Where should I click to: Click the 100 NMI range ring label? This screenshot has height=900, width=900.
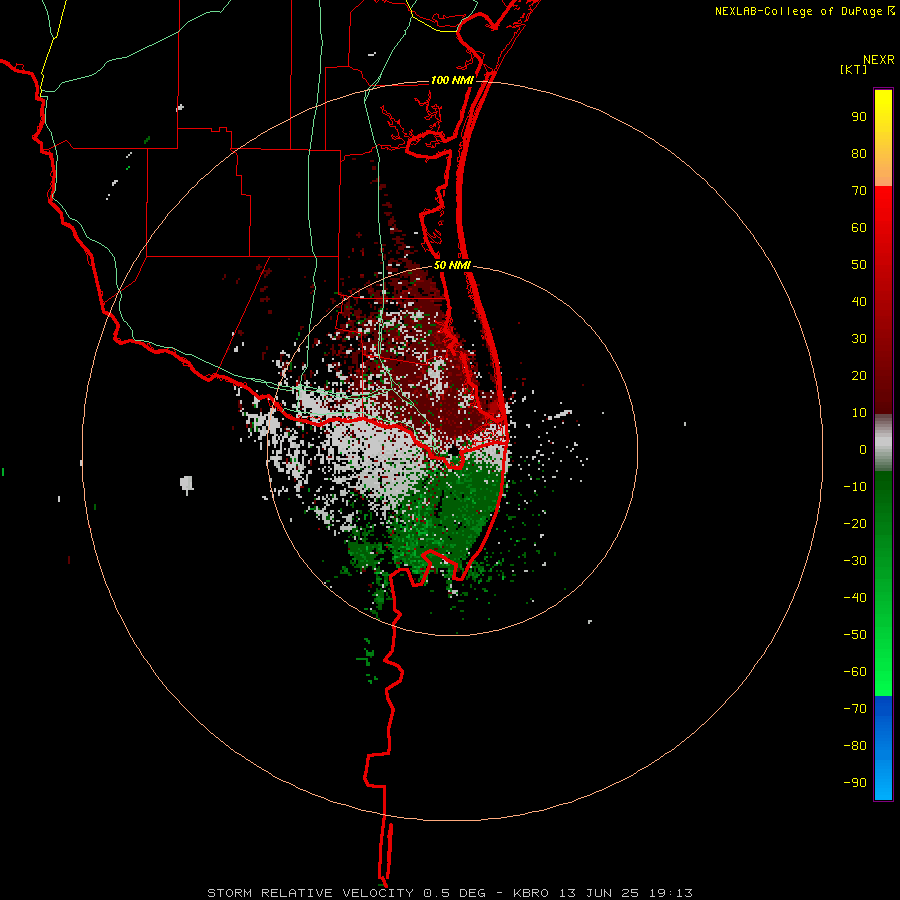[452, 80]
